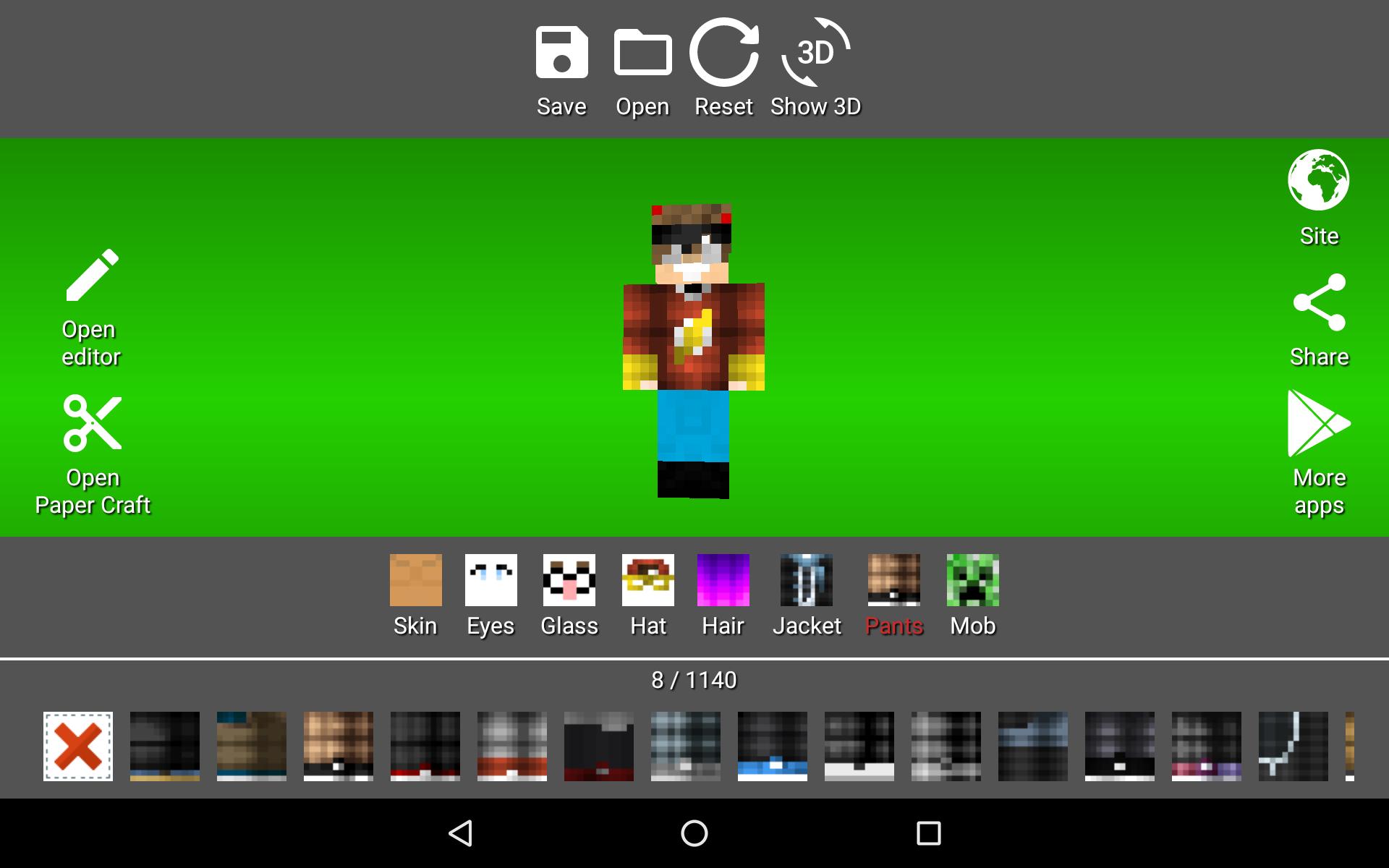The height and width of the screenshot is (868, 1389).
Task: Pick the black pants with blue shoes
Action: tap(773, 746)
